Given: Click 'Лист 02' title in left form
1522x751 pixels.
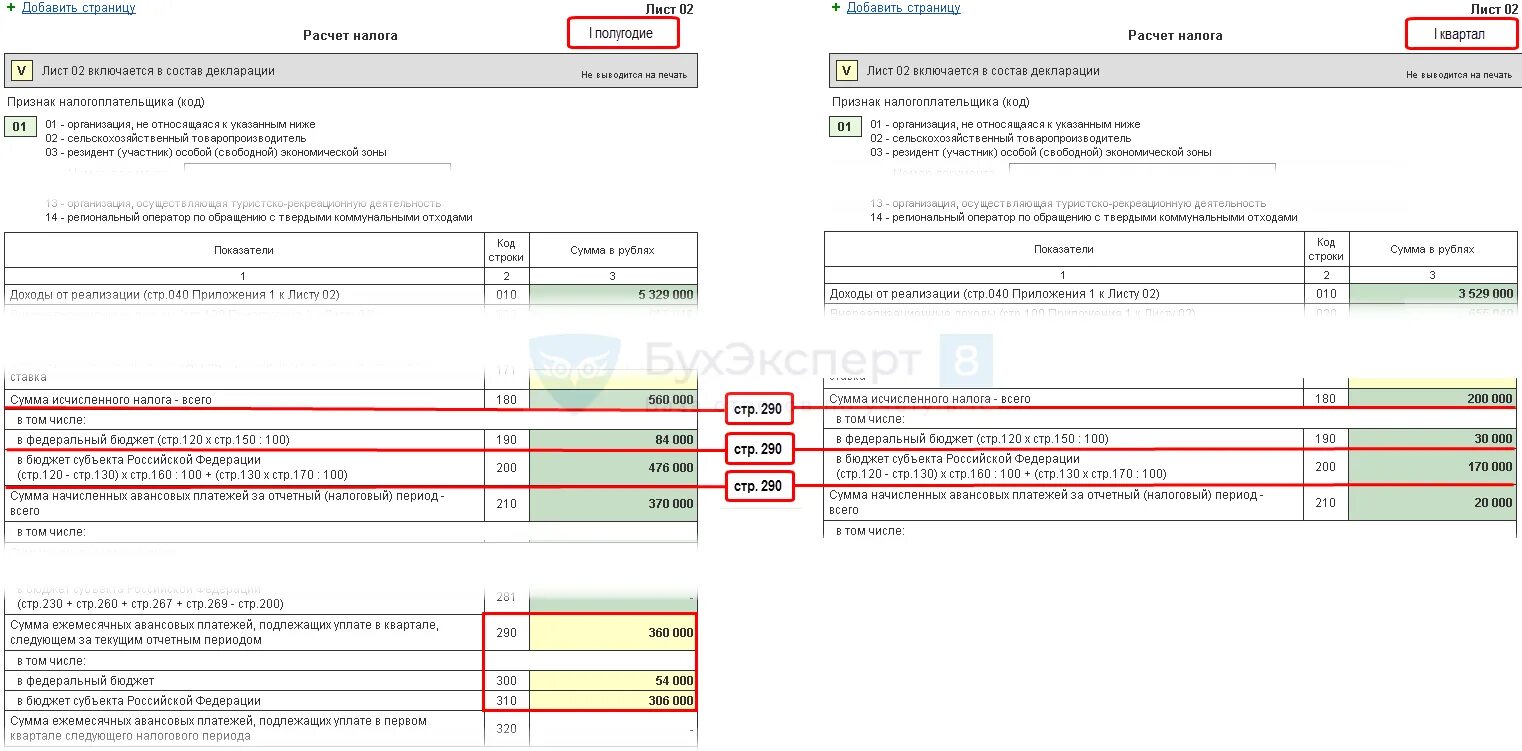Looking at the screenshot, I should pyautogui.click(x=669, y=9).
